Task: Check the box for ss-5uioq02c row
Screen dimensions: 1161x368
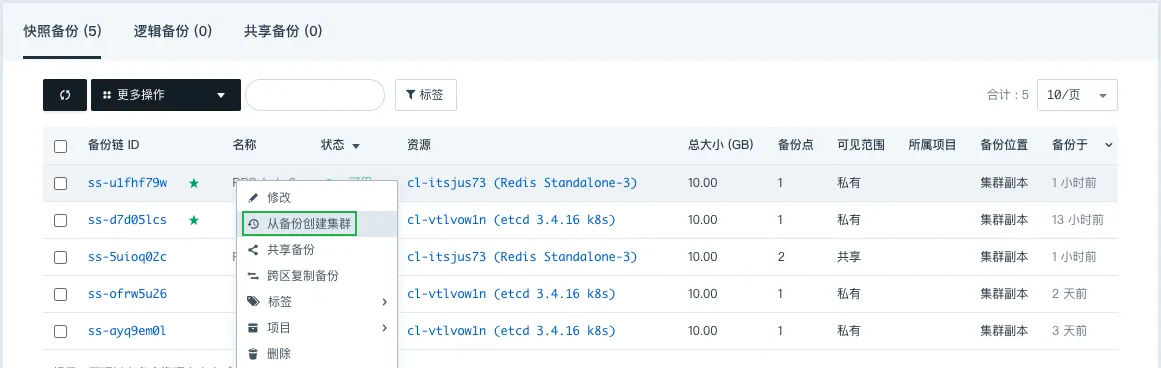Action: (x=61, y=257)
